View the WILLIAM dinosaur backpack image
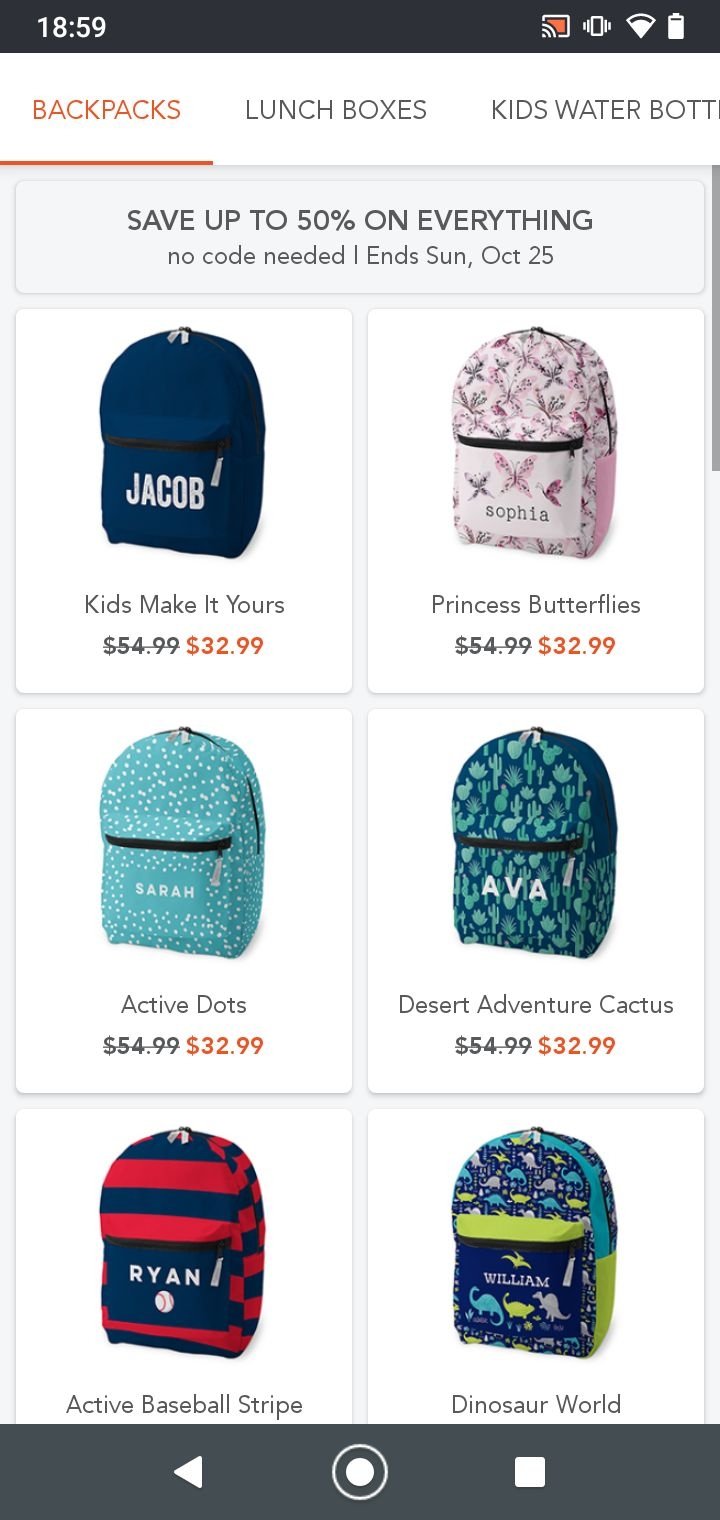 535,1243
